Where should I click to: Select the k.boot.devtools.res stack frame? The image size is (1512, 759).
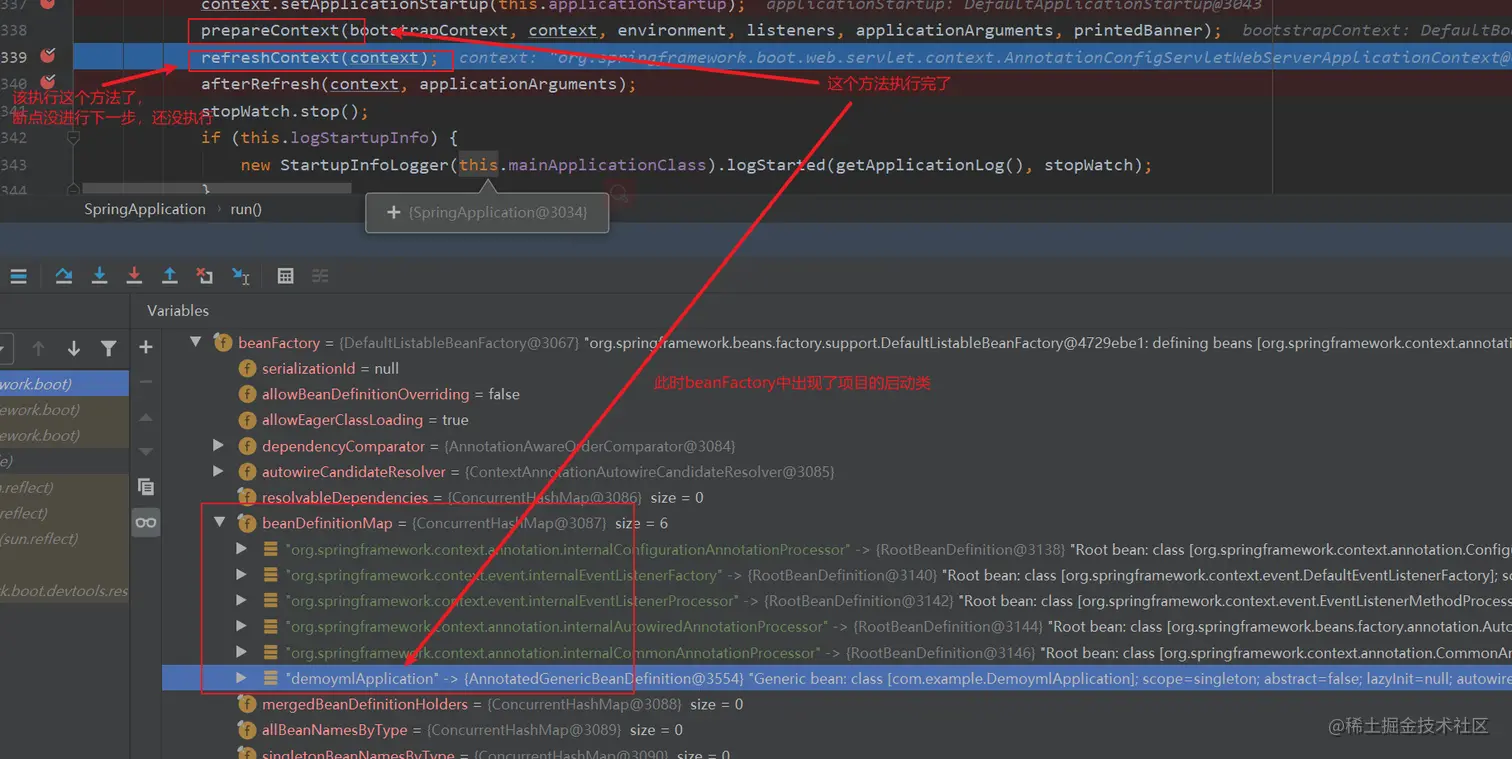pos(64,591)
